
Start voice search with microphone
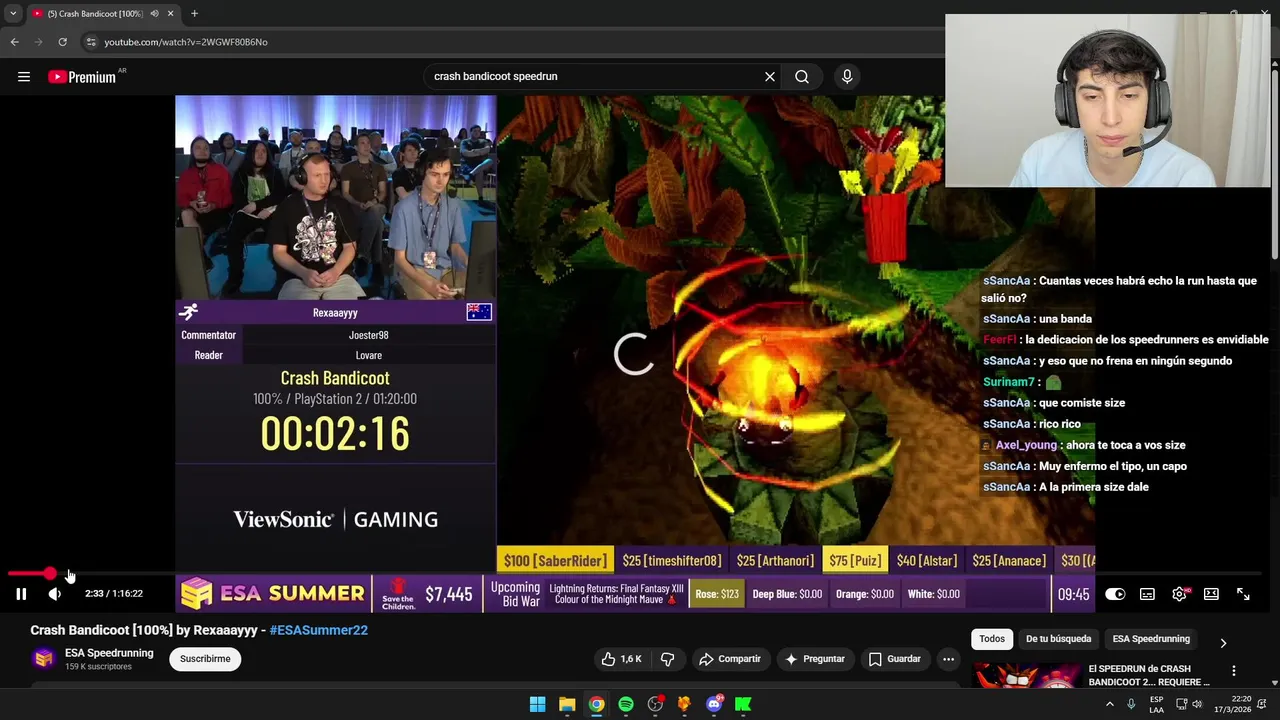tap(847, 76)
